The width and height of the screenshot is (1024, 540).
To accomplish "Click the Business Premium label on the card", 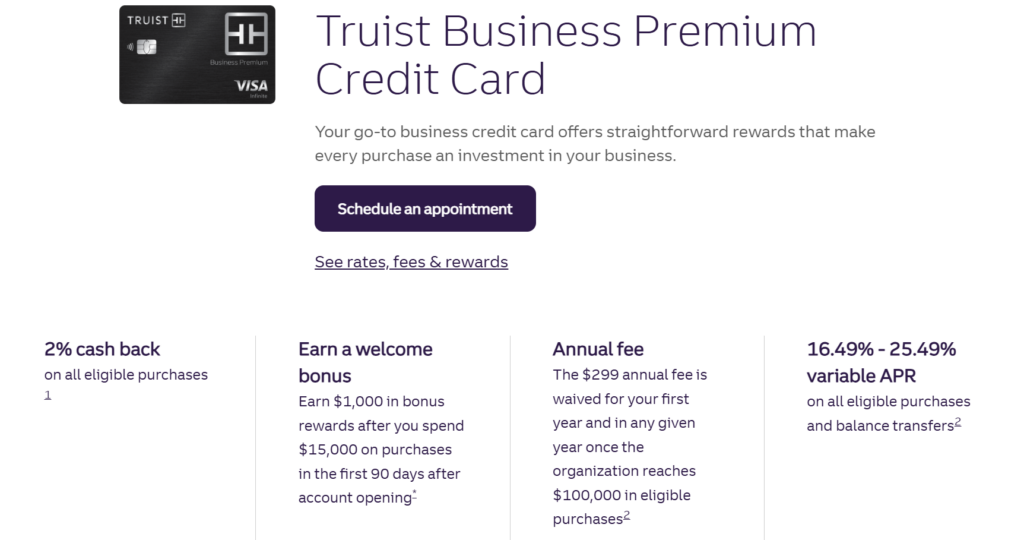I will [239, 63].
